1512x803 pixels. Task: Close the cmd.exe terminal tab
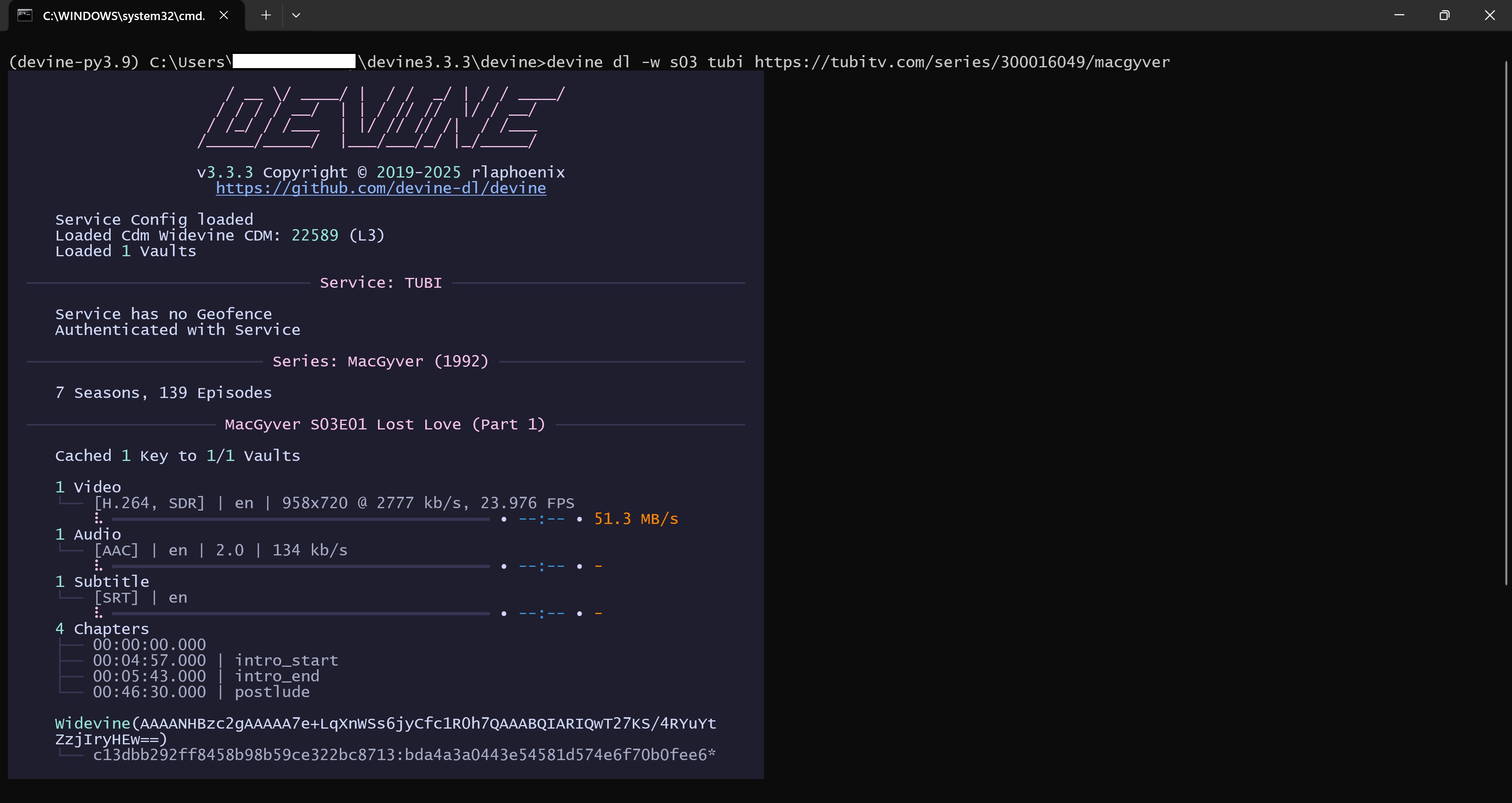(224, 15)
